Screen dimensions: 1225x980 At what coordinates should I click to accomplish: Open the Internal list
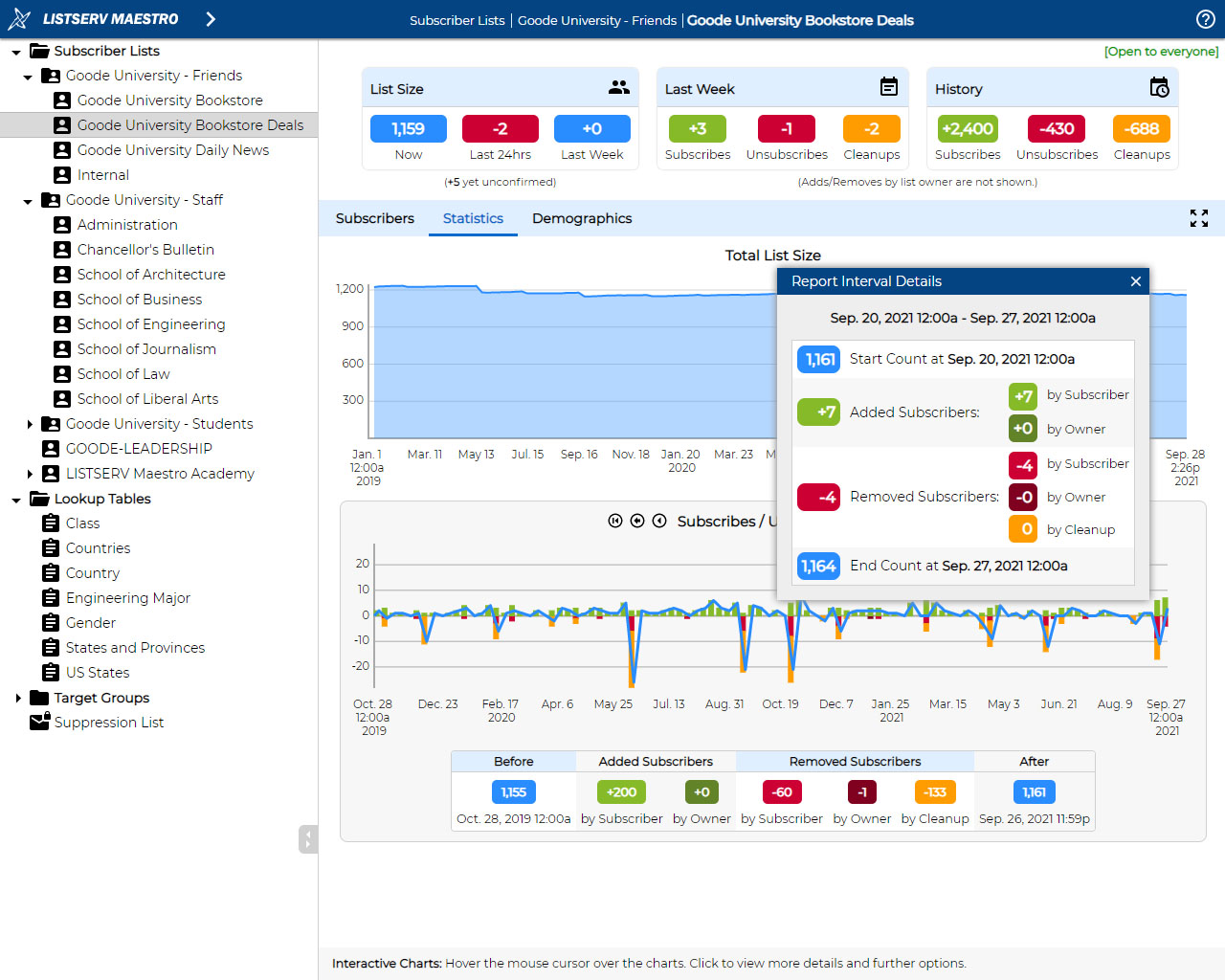tap(102, 175)
